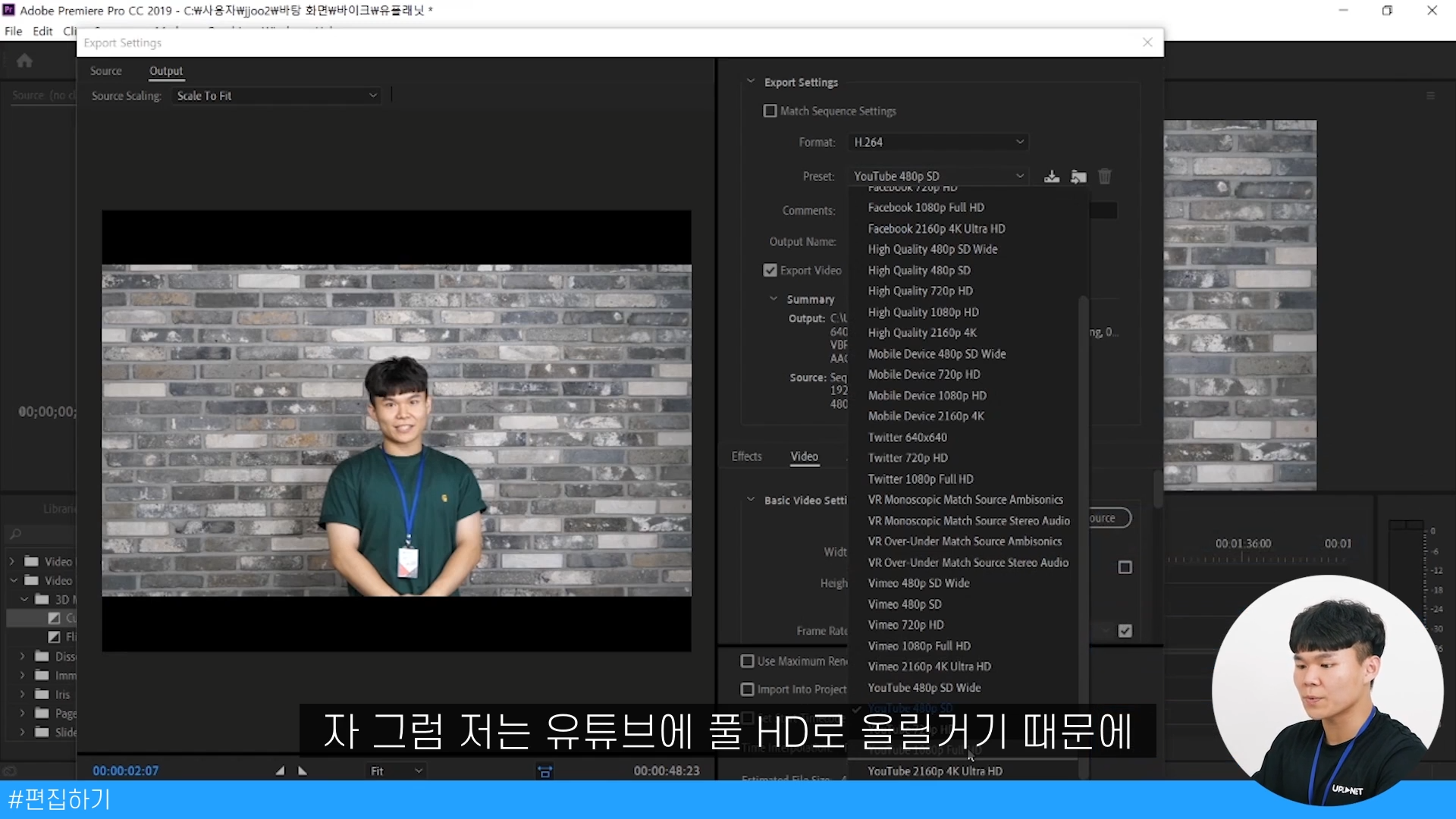This screenshot has width=1456, height=819.
Task: Collapse the Summary section
Action: [773, 300]
